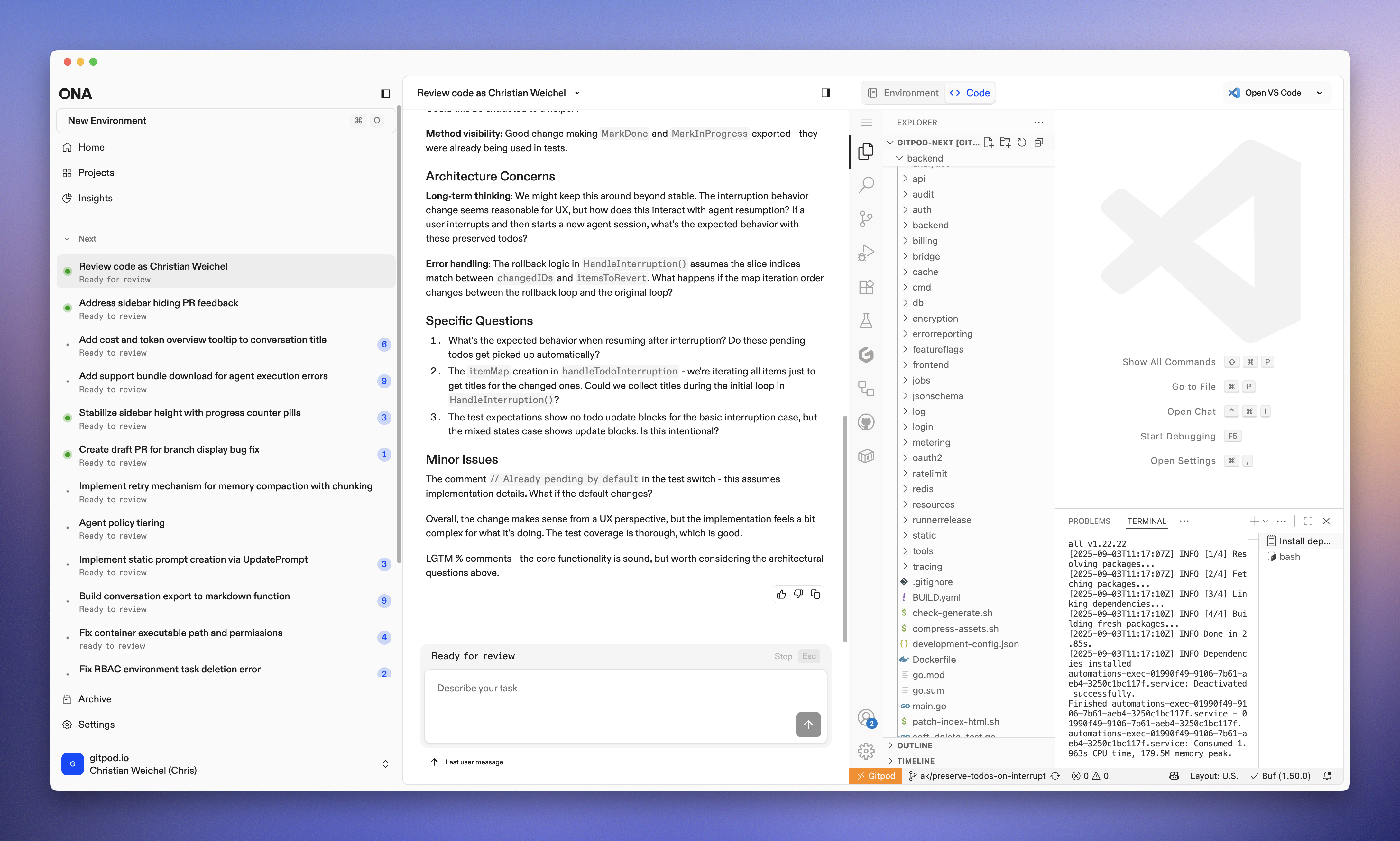
Task: Open Search view in activity bar
Action: pyautogui.click(x=866, y=185)
